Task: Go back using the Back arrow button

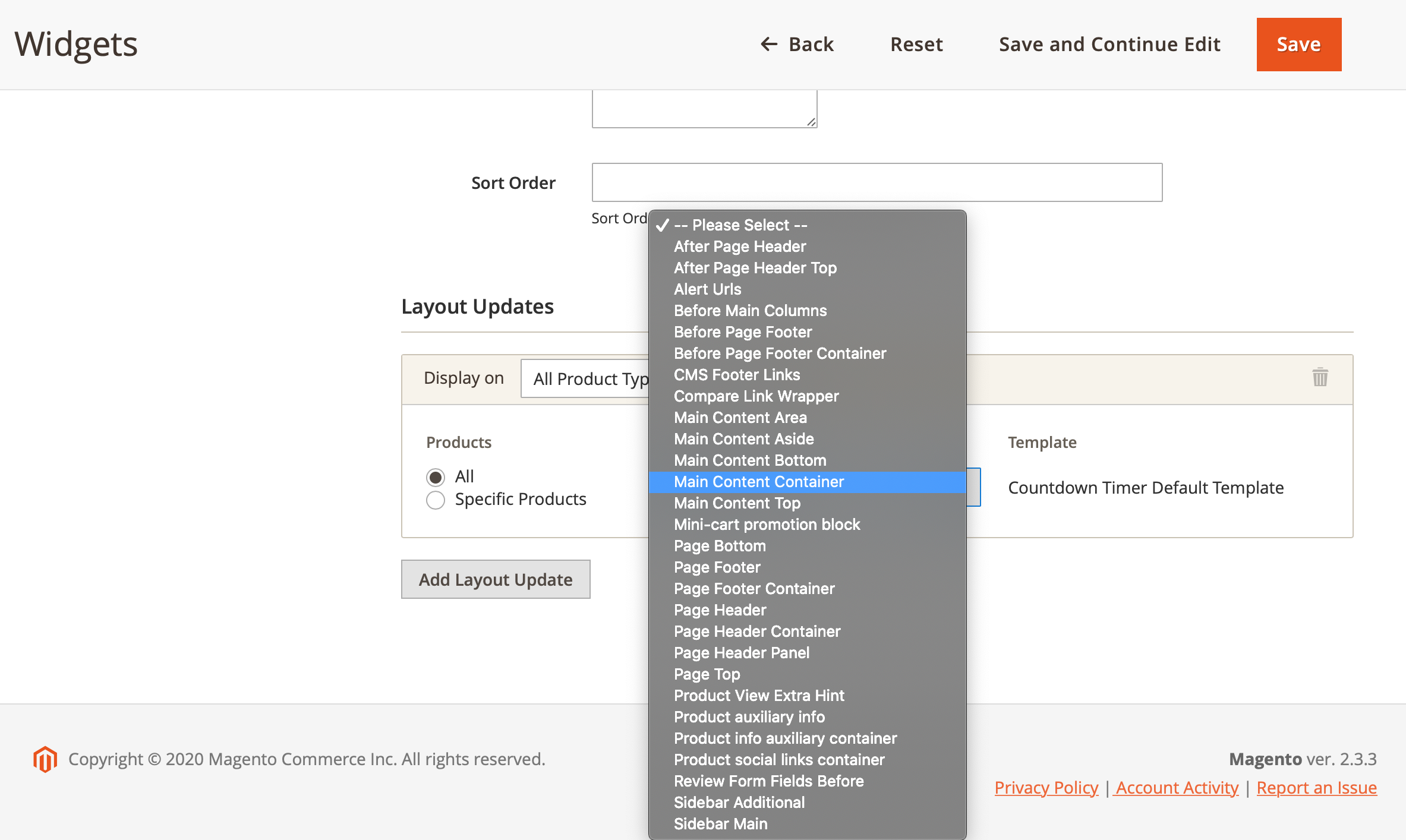Action: click(797, 44)
